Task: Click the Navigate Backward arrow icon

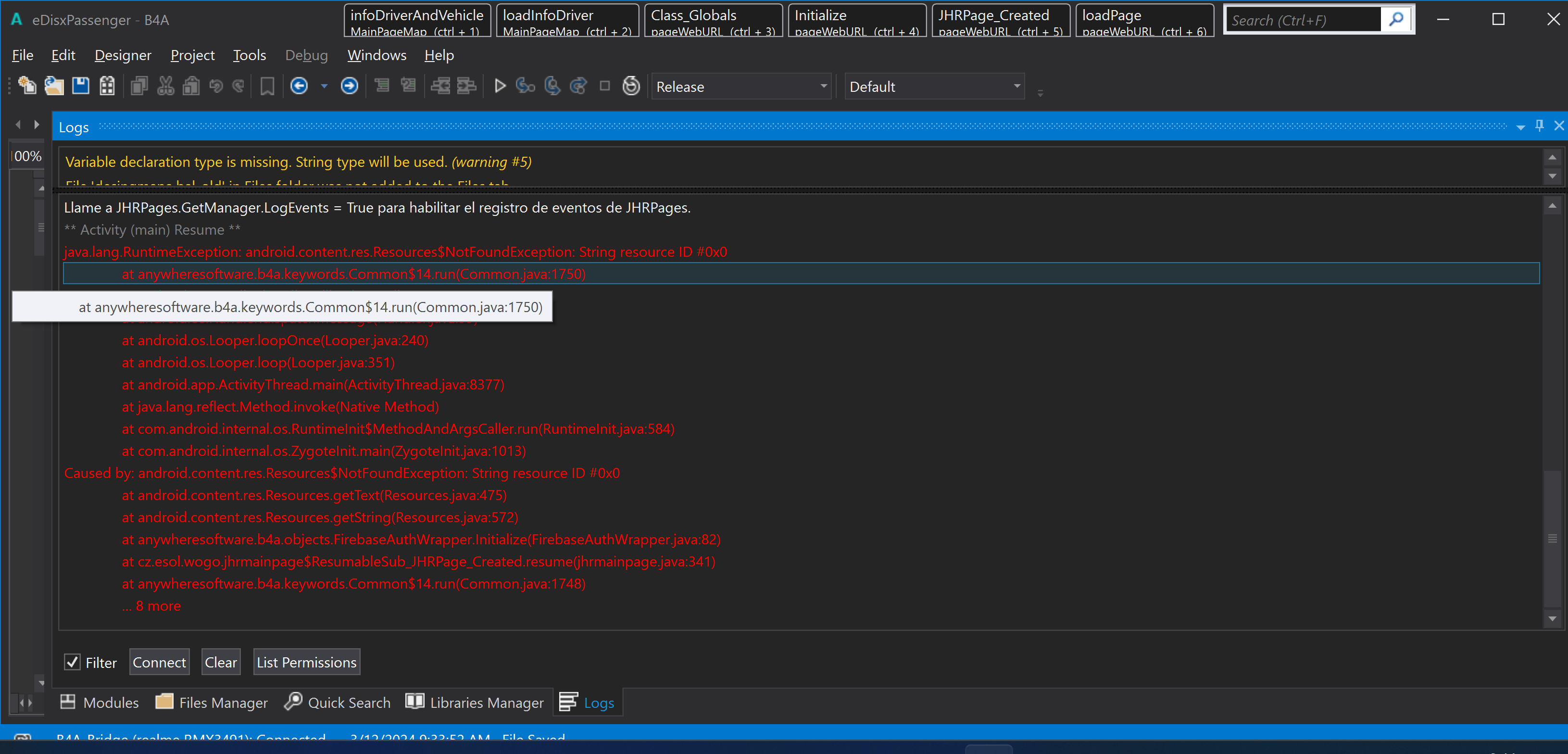Action: (x=299, y=86)
